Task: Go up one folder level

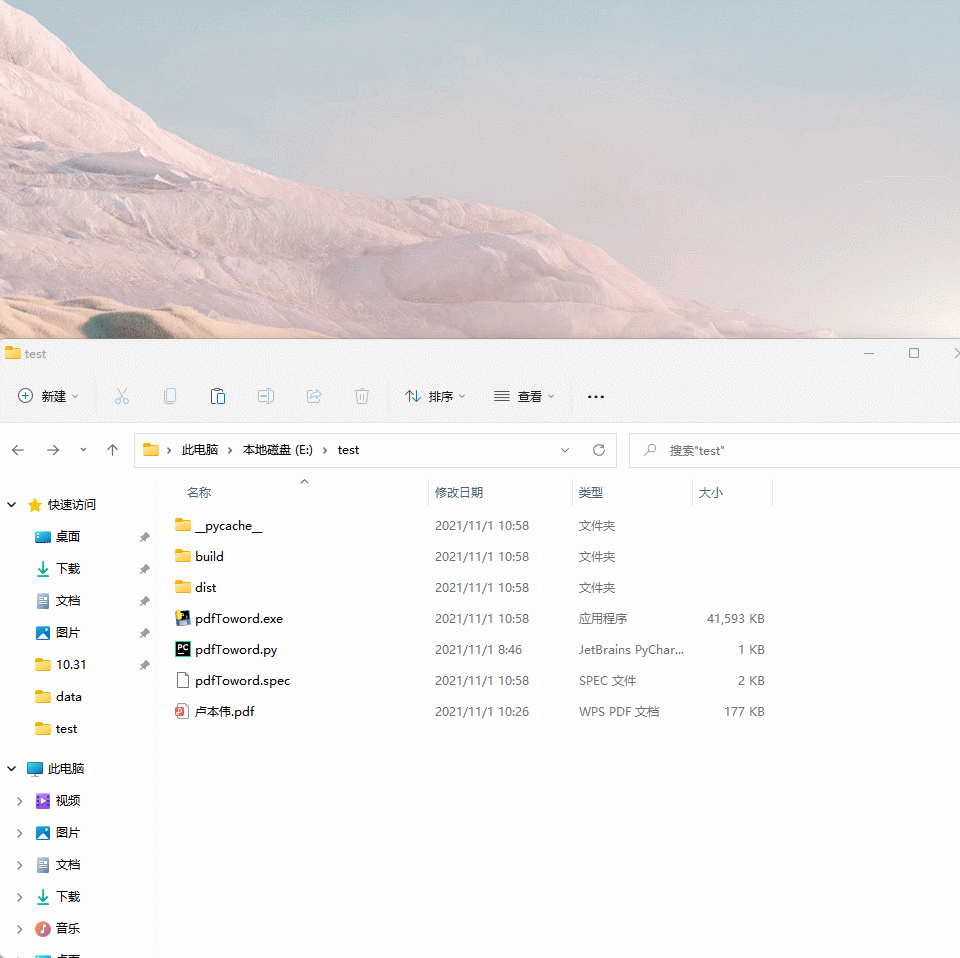Action: point(113,451)
